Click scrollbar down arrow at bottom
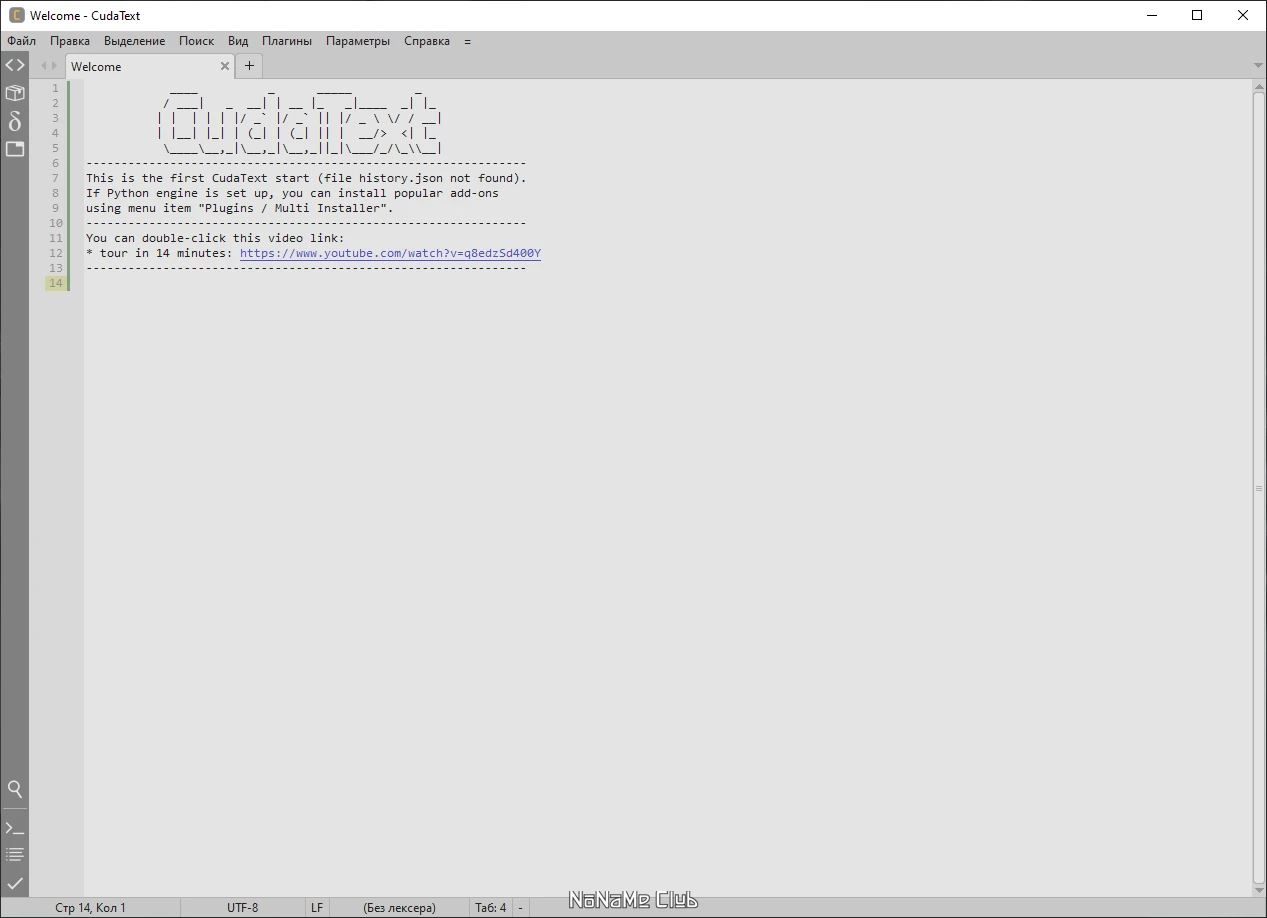The image size is (1267, 918). click(1259, 889)
